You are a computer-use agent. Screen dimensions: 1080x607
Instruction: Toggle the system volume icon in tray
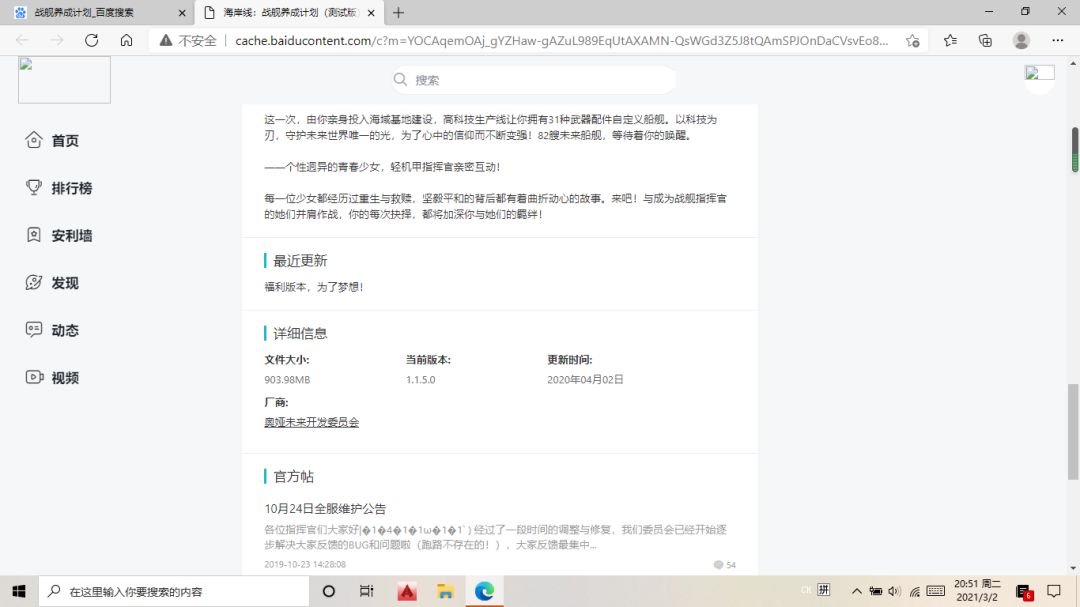click(894, 591)
